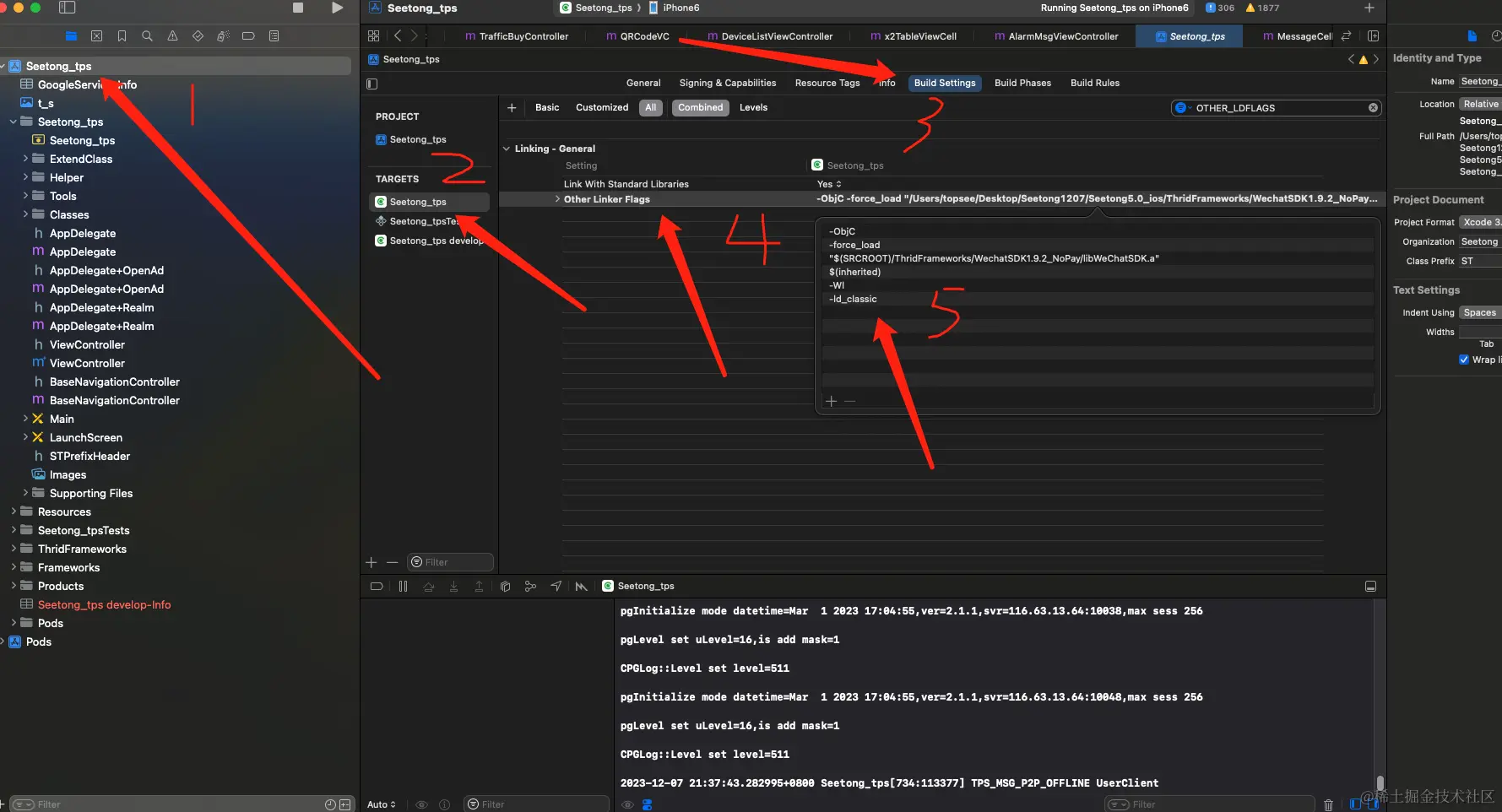Show the issue navigator warning icon
The height and width of the screenshot is (812, 1502).
tap(172, 36)
